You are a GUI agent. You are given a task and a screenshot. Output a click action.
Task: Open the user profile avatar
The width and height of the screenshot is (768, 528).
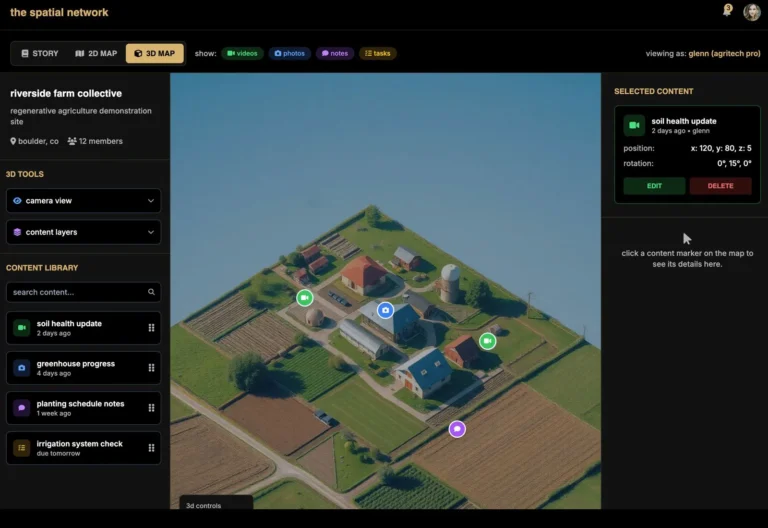[752, 12]
